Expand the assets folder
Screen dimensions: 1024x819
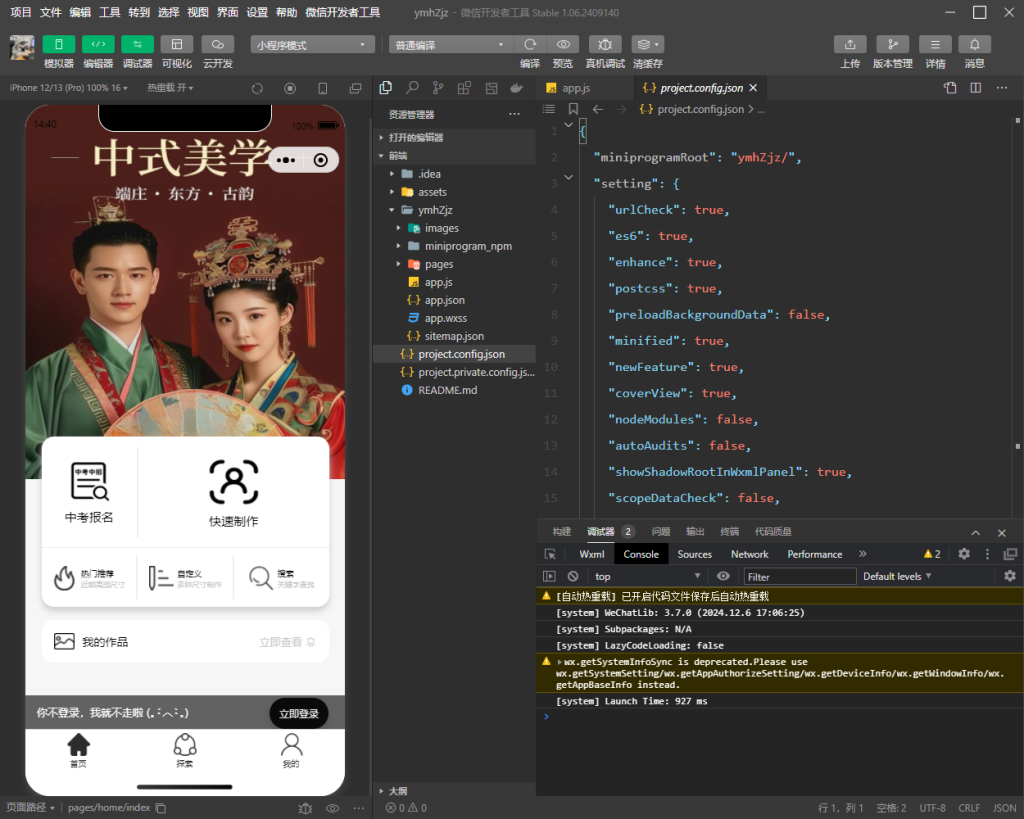[392, 192]
